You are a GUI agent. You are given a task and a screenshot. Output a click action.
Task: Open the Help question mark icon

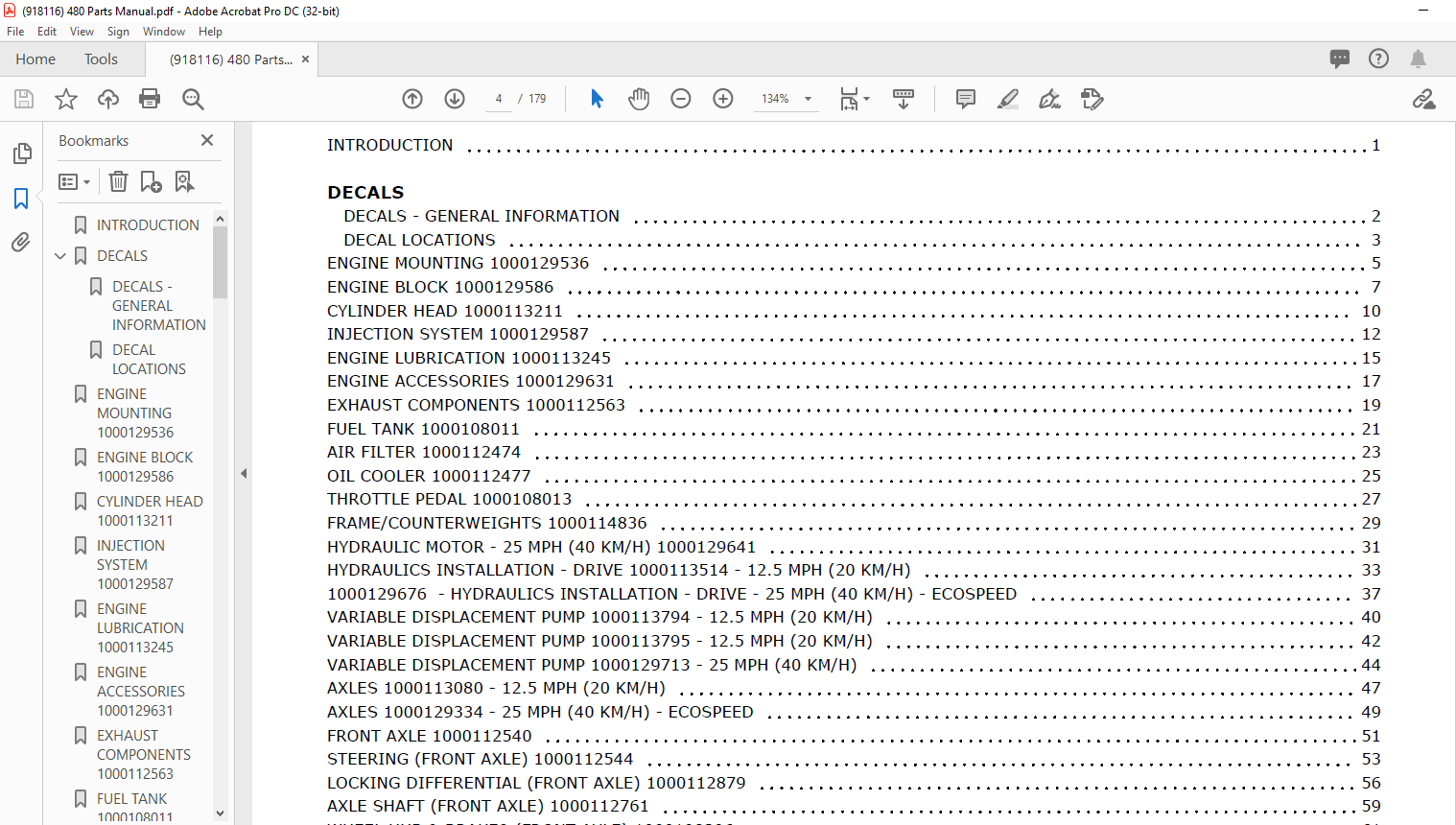tap(1378, 59)
